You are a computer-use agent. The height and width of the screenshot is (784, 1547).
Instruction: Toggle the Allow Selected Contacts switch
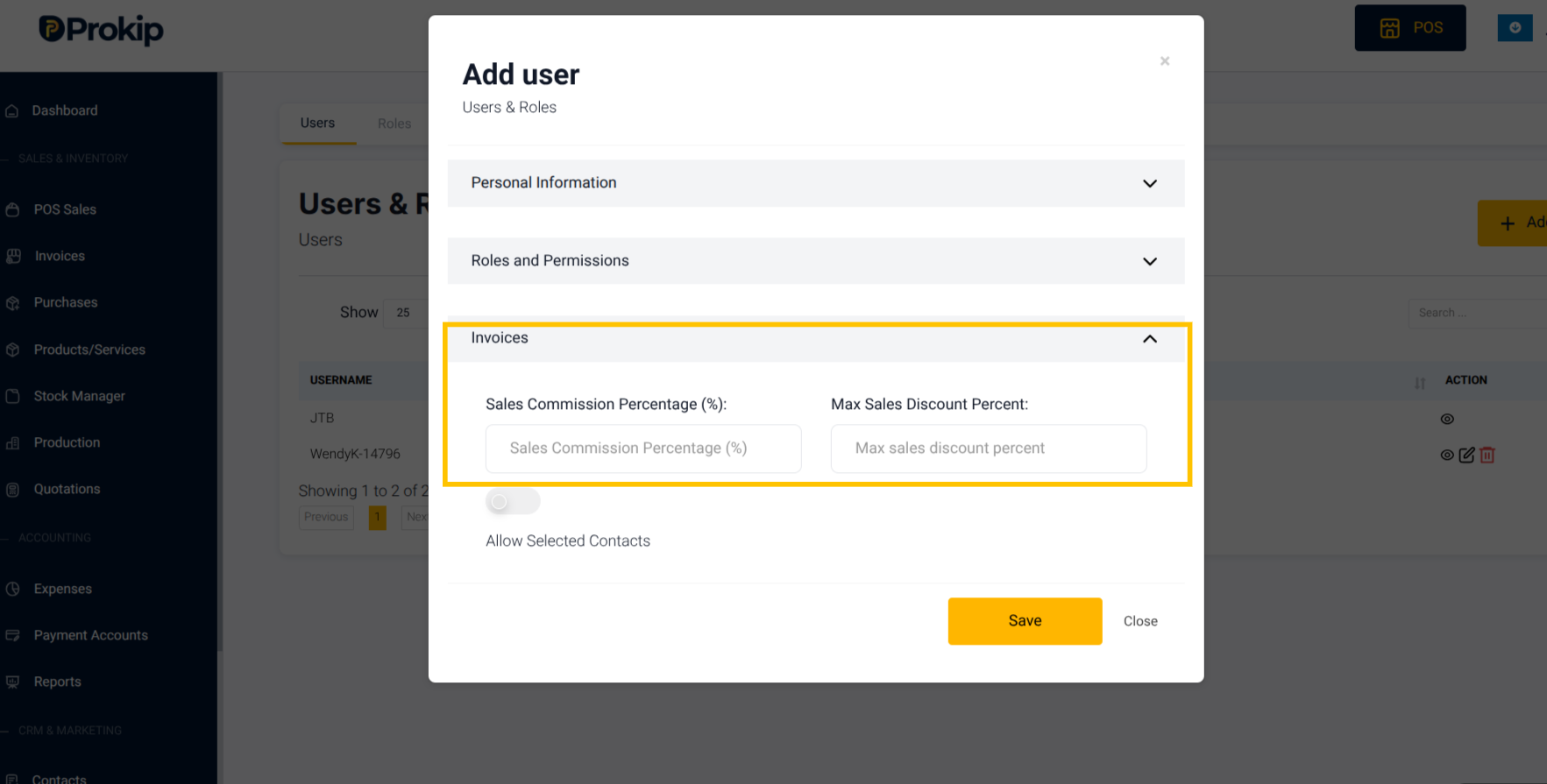[513, 502]
